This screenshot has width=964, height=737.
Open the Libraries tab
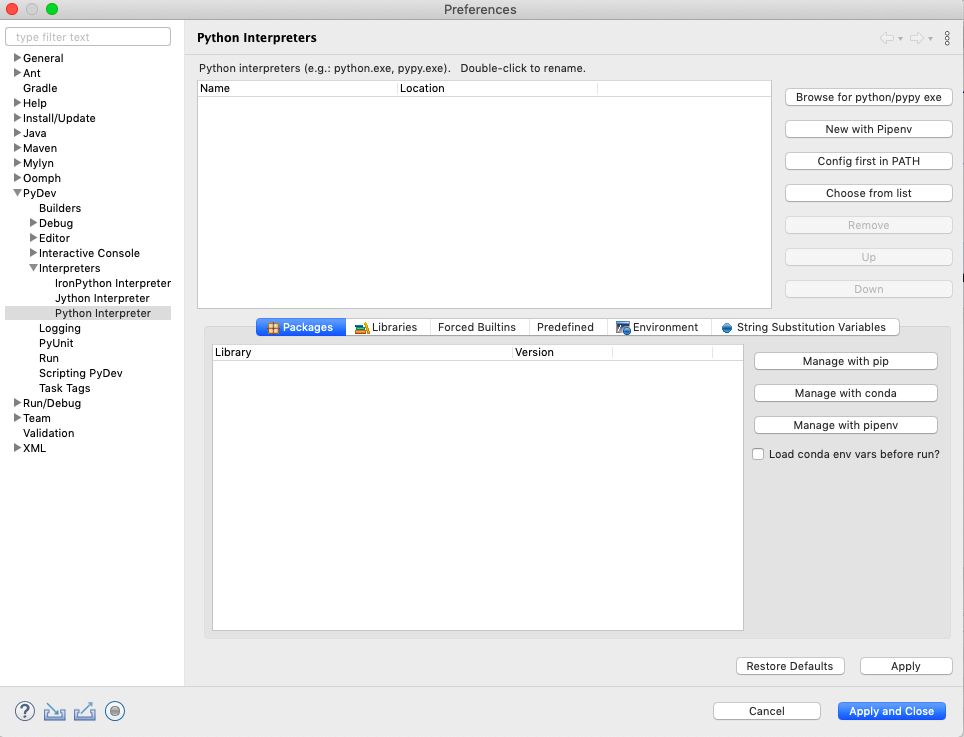click(386, 327)
